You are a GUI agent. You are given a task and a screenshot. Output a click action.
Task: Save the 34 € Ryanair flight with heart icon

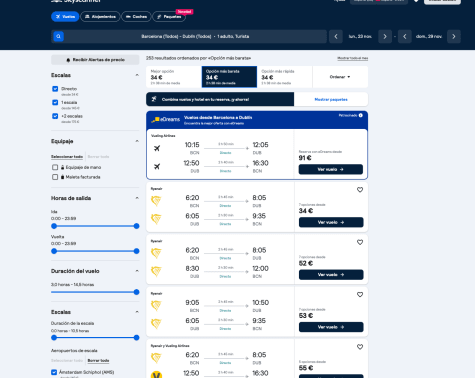coord(360,190)
